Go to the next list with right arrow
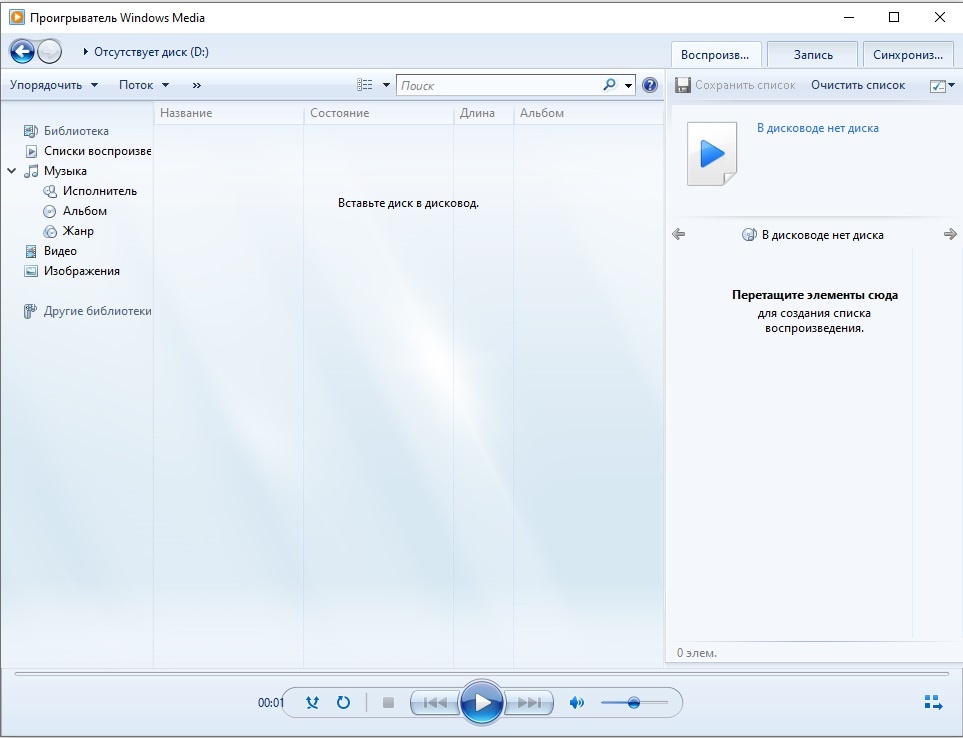Viewport: 963px width, 738px height. (x=950, y=234)
